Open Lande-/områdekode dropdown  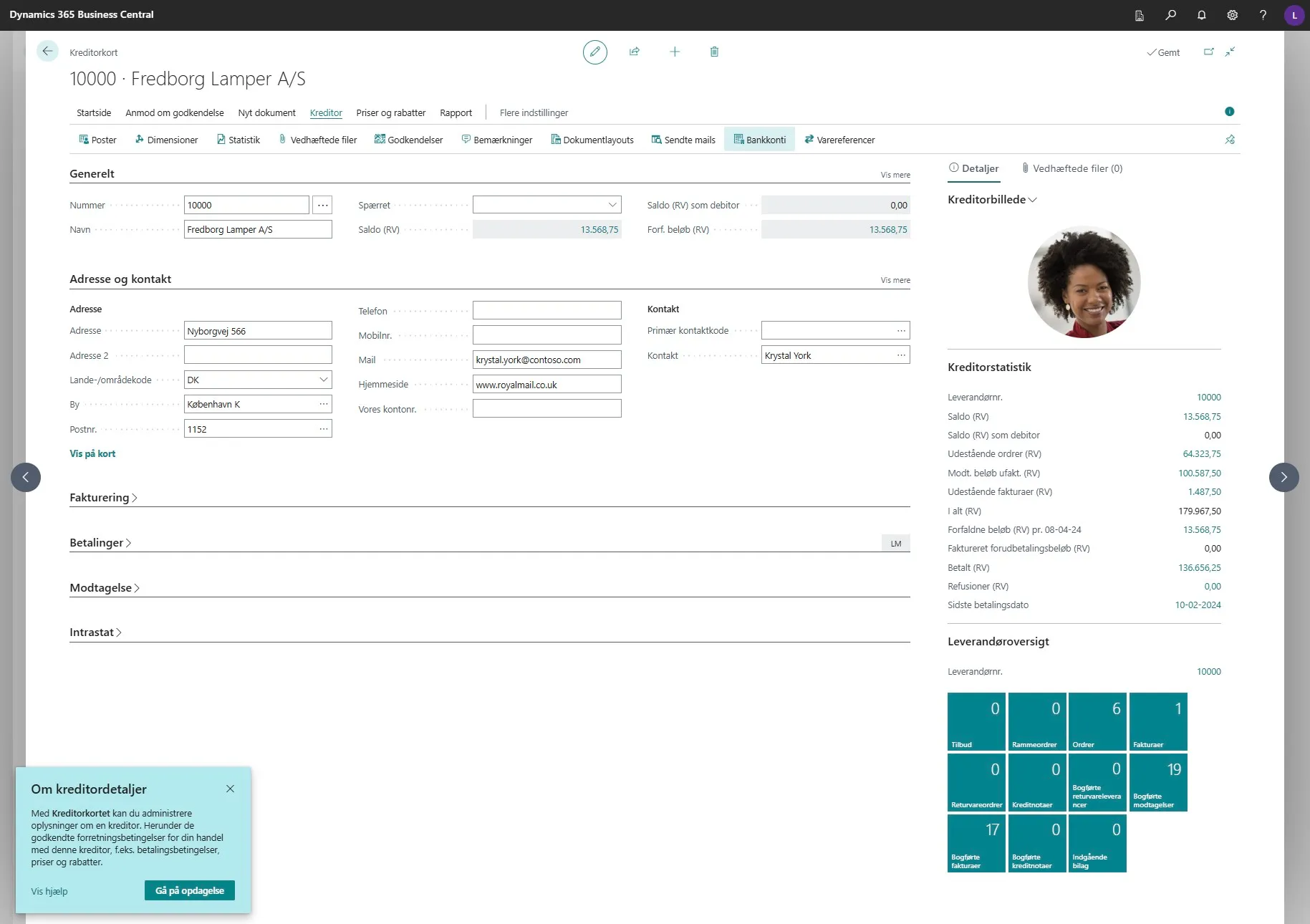point(324,380)
